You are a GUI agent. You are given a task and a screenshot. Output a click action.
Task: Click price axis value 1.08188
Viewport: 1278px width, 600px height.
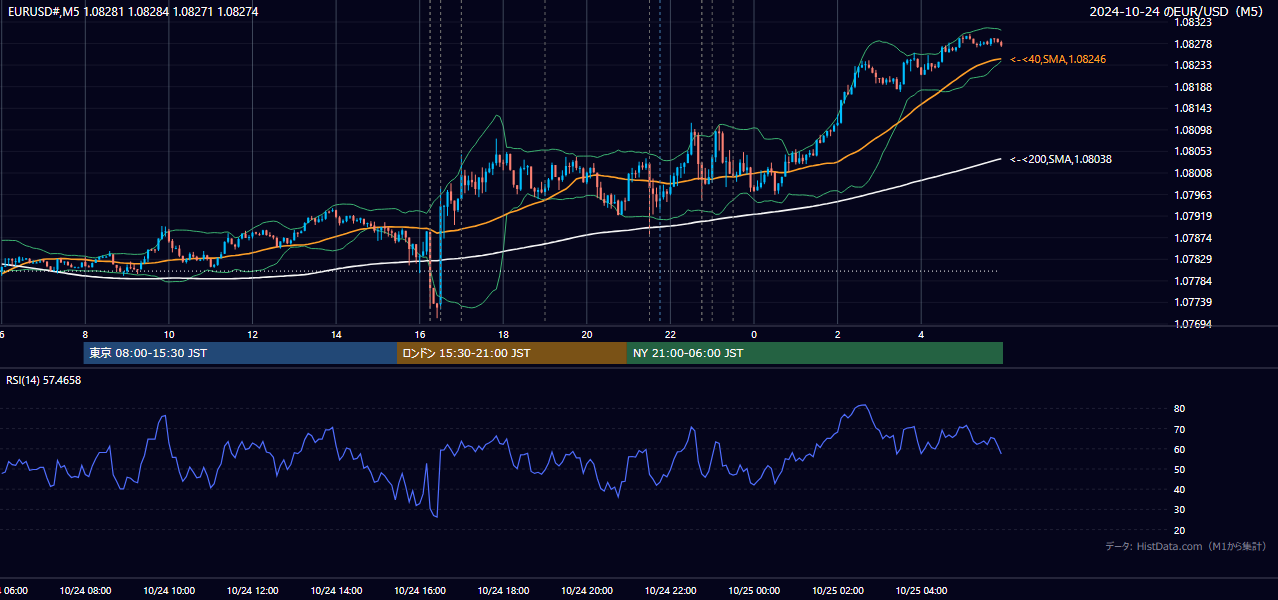[1195, 87]
